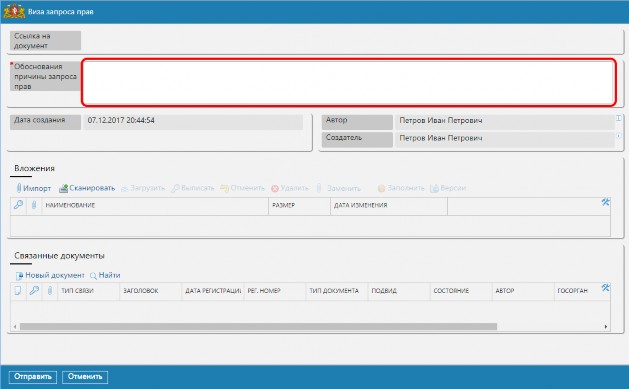Open related documents table settings tools icon
This screenshot has width=629, height=389.
point(605,288)
